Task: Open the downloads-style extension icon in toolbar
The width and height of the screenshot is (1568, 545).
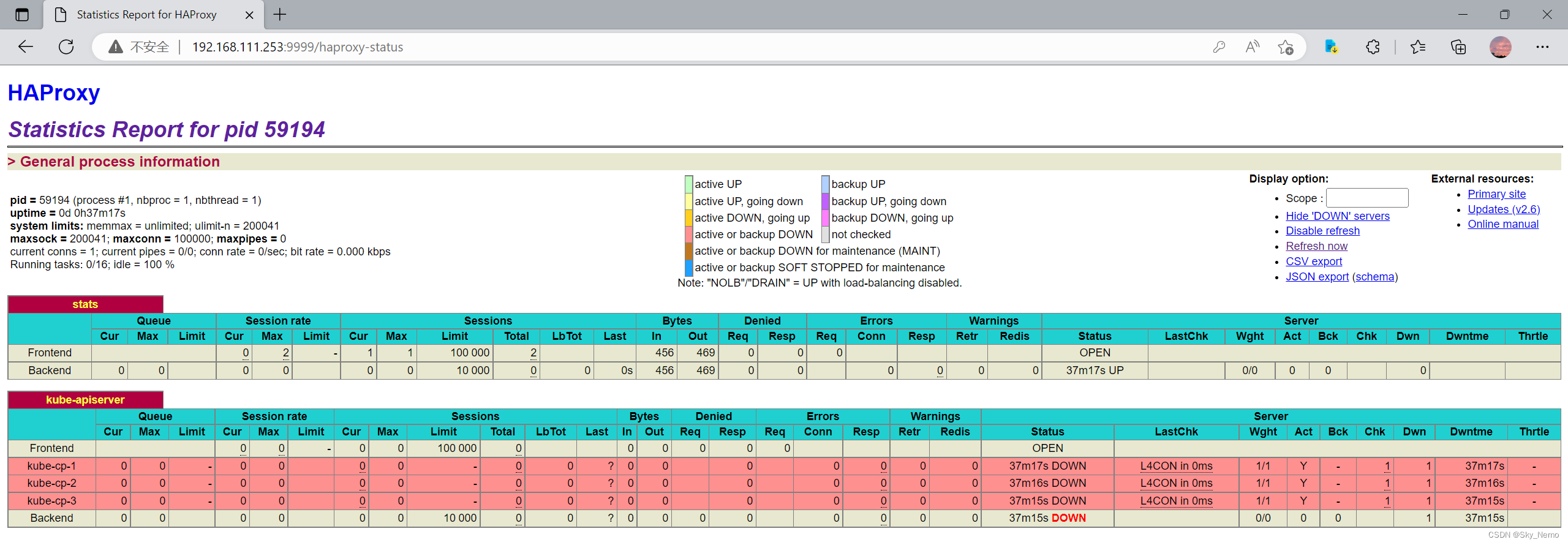Action: (x=1332, y=47)
